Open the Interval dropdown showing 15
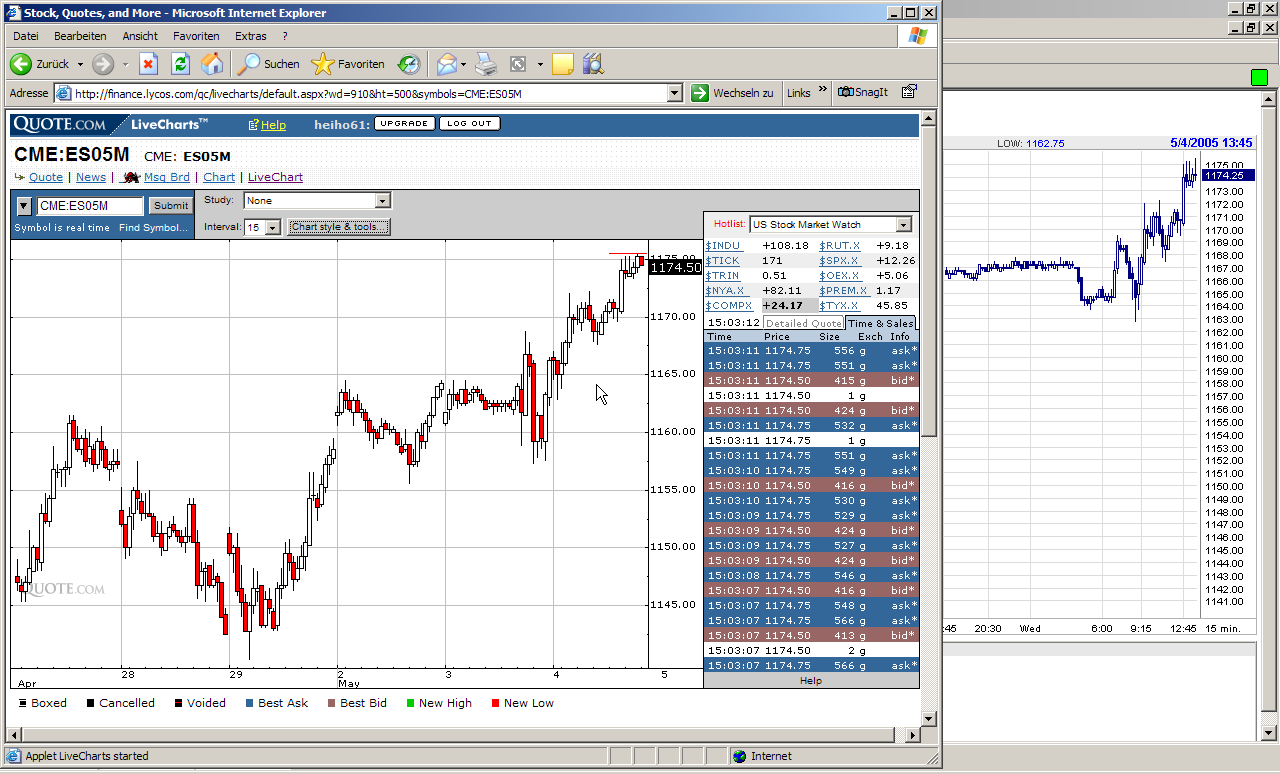The image size is (1280, 774). pyautogui.click(x=275, y=228)
